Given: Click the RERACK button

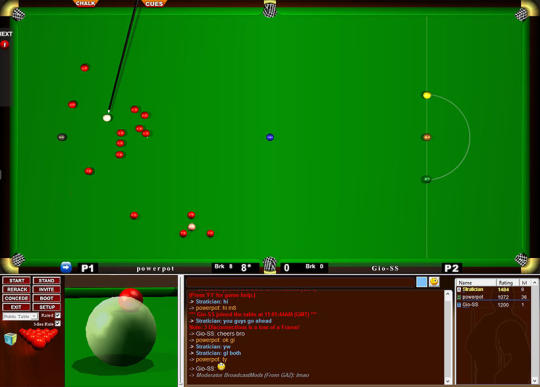Looking at the screenshot, I should pyautogui.click(x=17, y=289).
